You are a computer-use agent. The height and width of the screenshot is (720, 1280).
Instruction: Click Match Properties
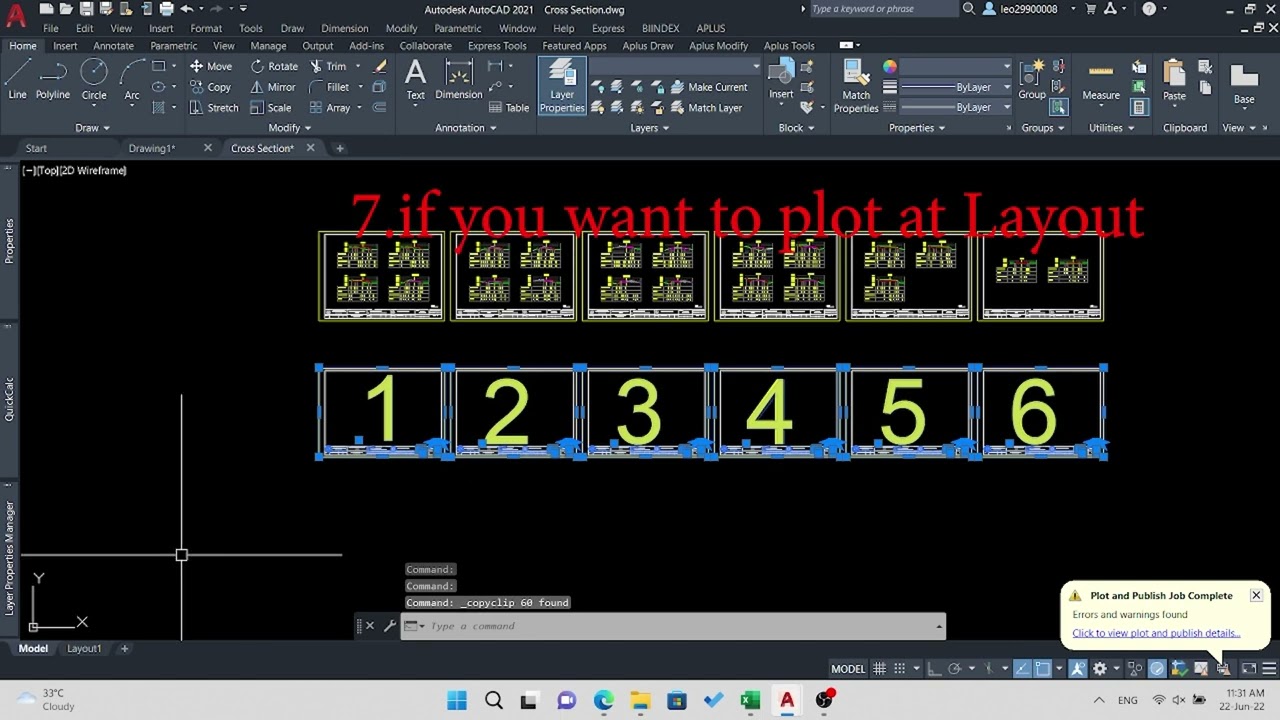tap(856, 86)
